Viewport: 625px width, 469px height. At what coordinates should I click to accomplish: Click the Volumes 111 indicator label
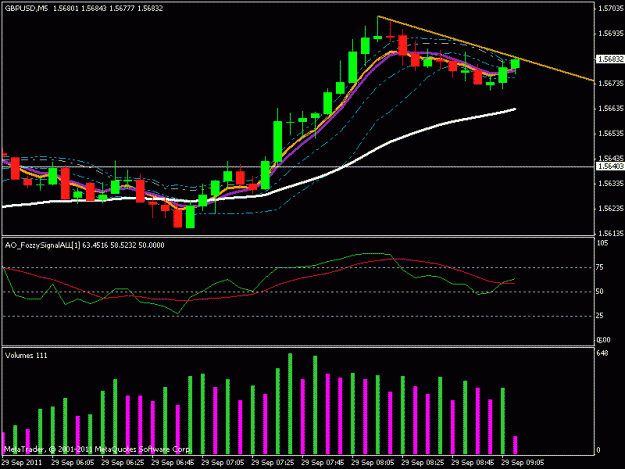coord(26,355)
